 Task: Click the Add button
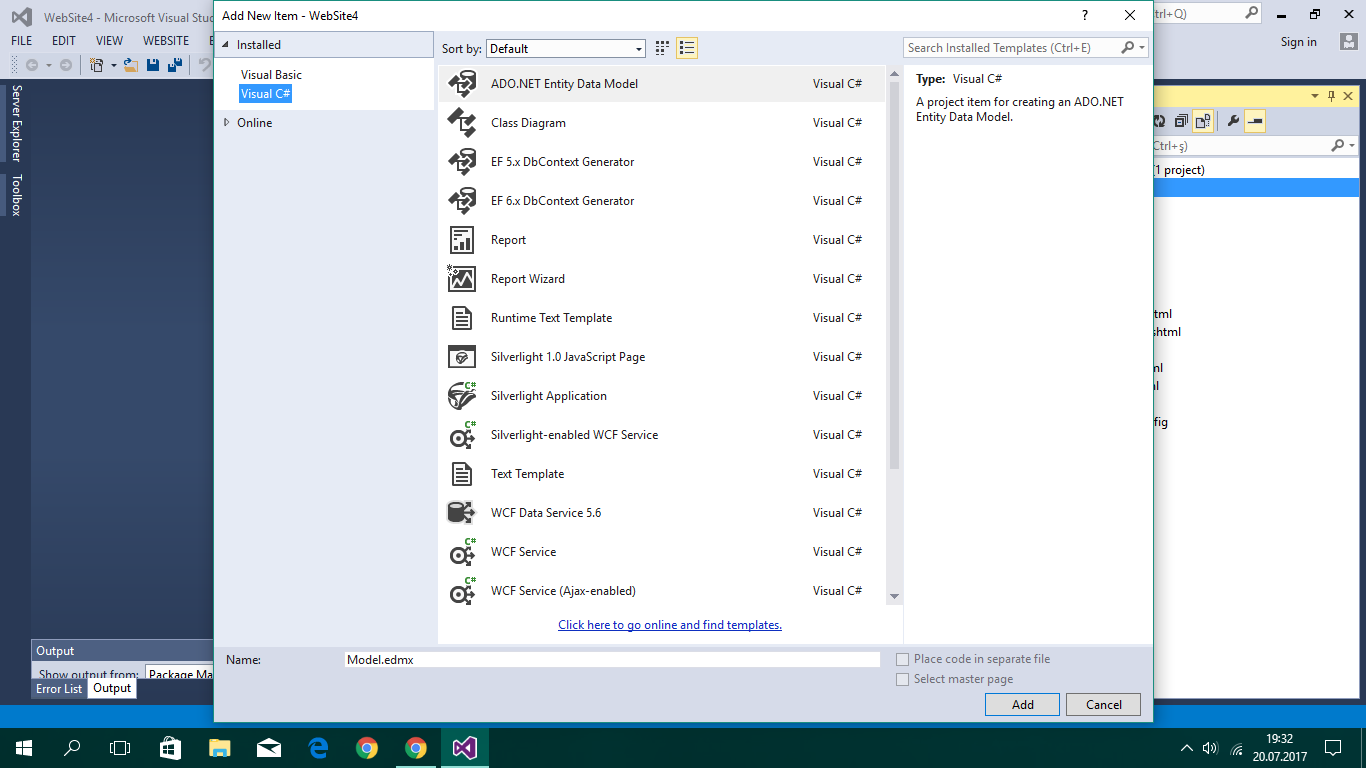(1022, 704)
